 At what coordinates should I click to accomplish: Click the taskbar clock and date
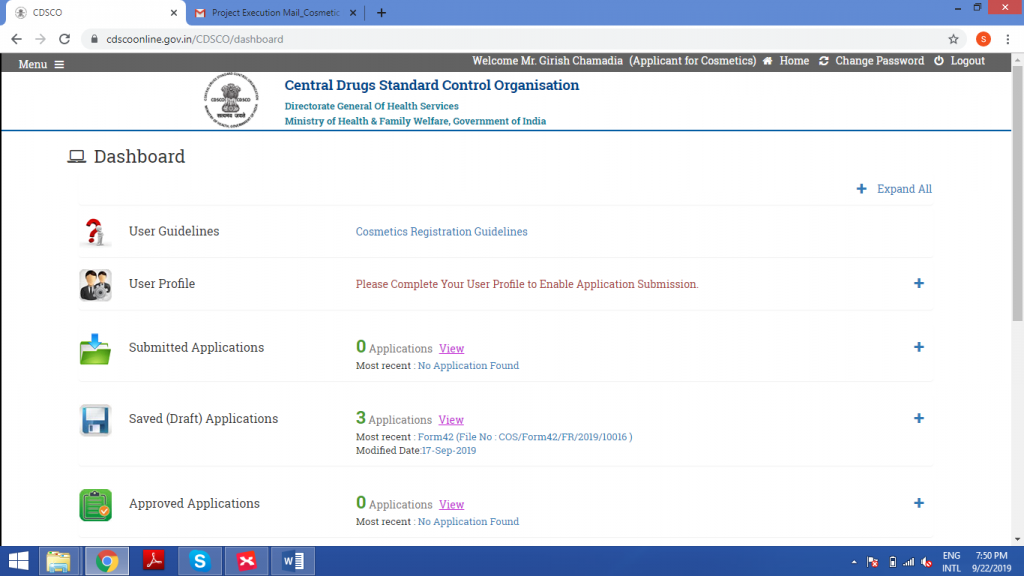991,562
